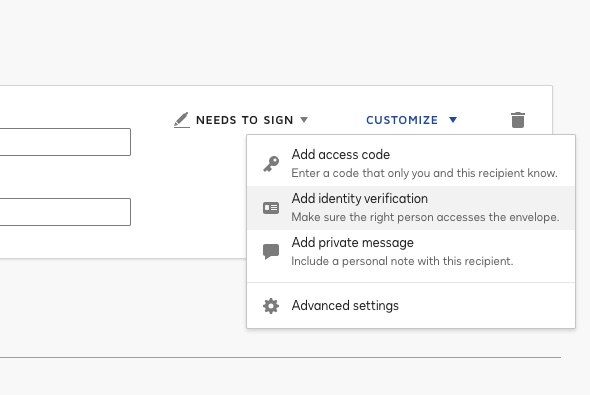Open the NEEDS TO SIGN role selector
This screenshot has width=590, height=395.
pyautogui.click(x=241, y=120)
